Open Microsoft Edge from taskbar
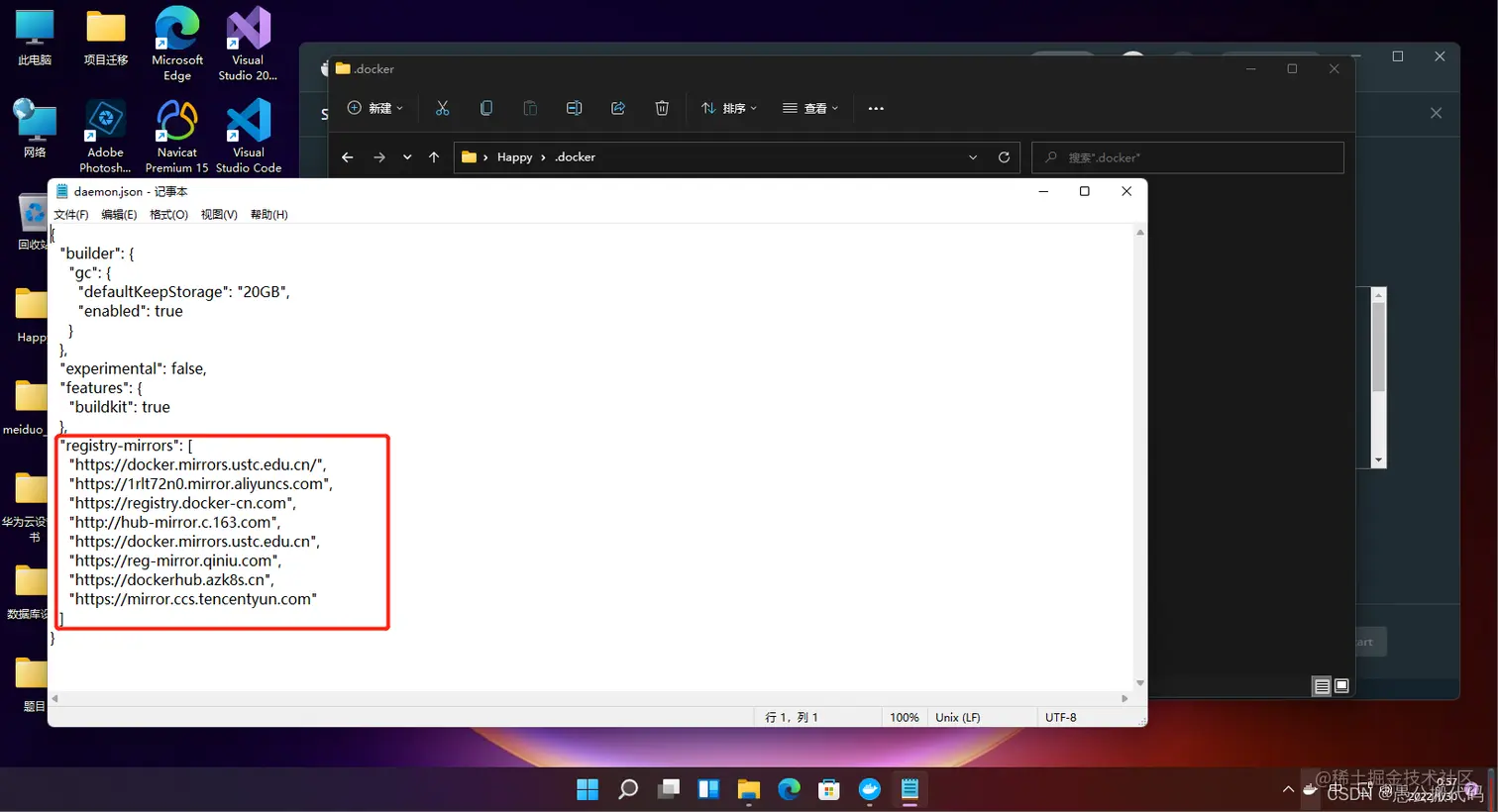 (x=789, y=789)
